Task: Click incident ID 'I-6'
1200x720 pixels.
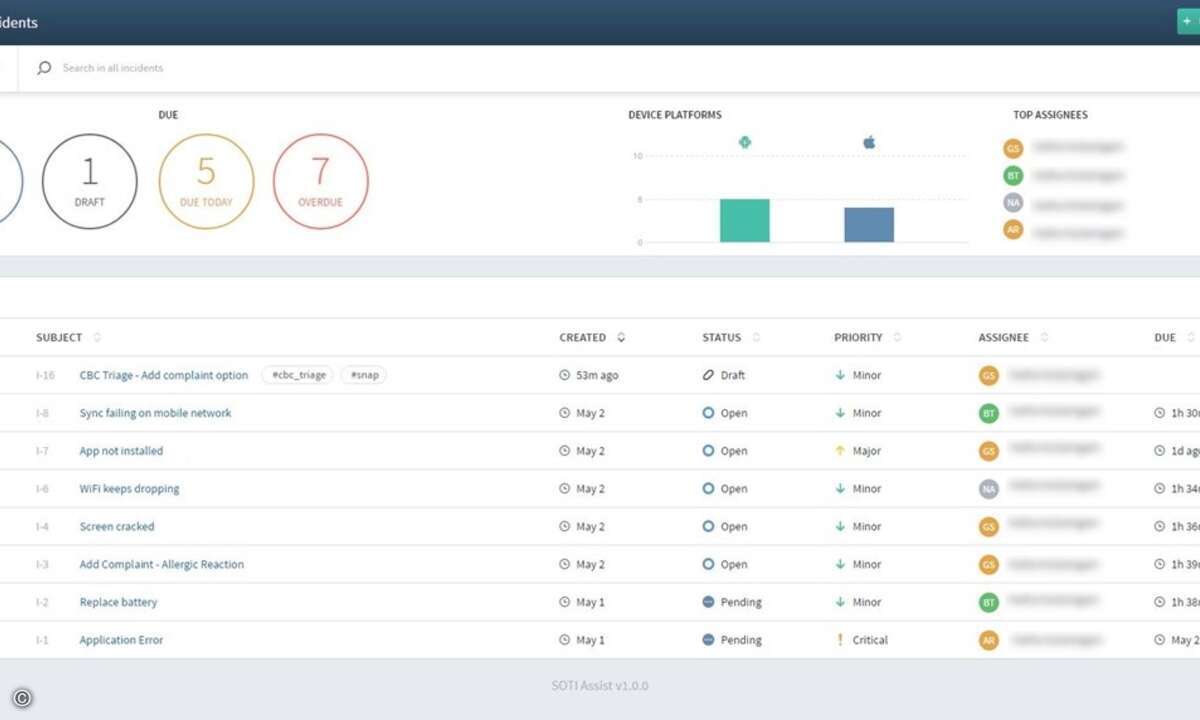Action: point(42,489)
